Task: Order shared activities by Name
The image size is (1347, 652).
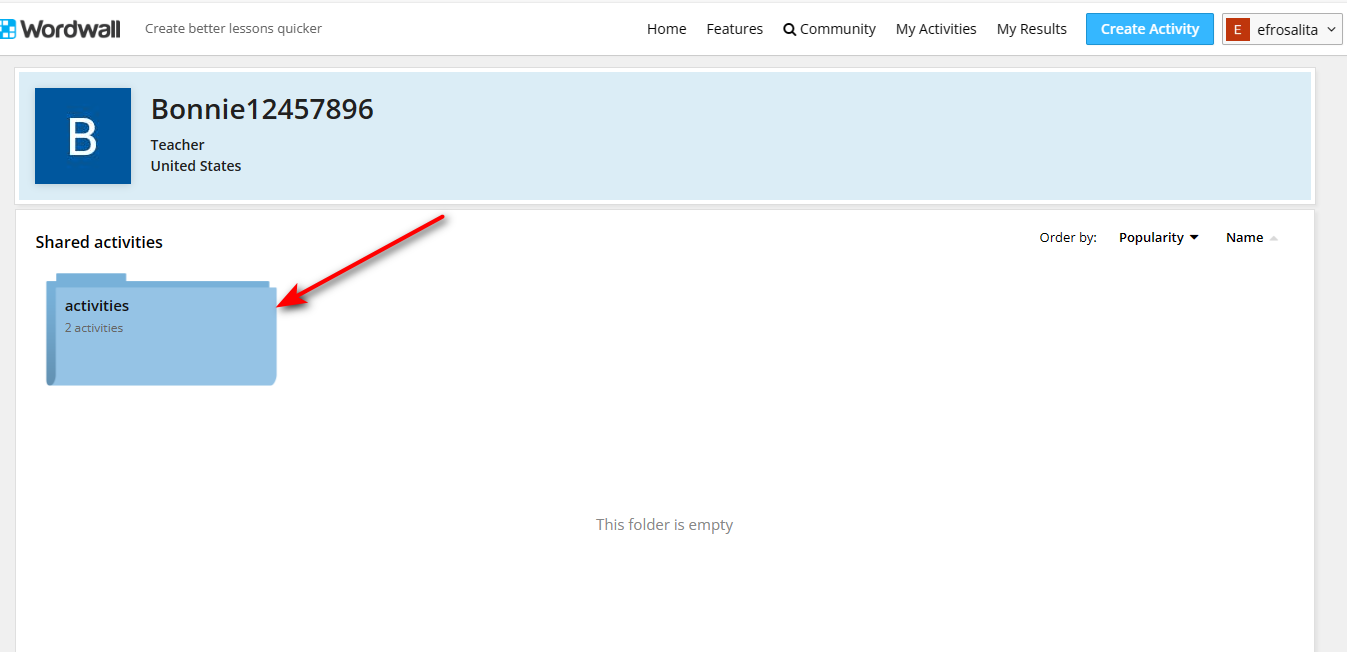Action: (1244, 238)
